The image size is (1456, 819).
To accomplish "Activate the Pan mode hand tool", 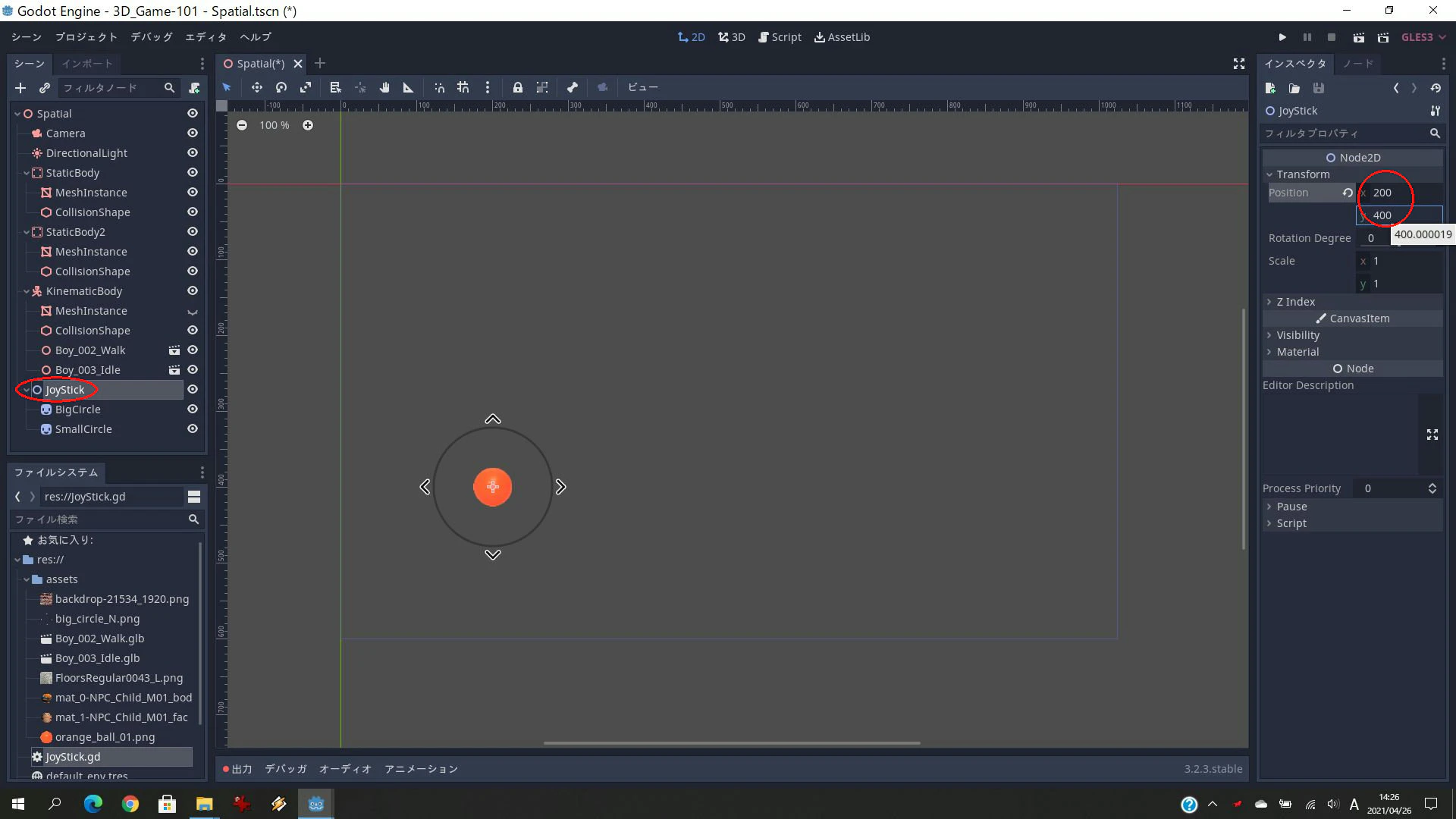I will coord(384,87).
